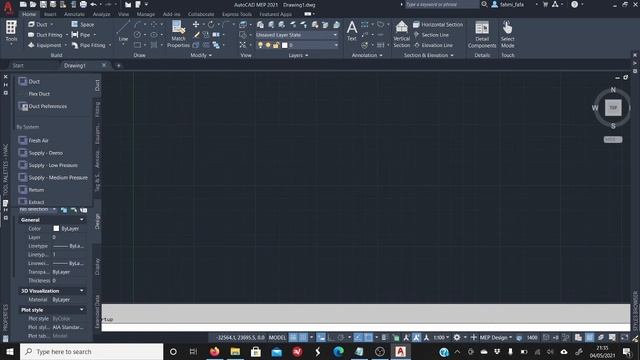640x360 pixels.
Task: Select the Duct Fitting tool
Action: pyautogui.click(x=45, y=35)
